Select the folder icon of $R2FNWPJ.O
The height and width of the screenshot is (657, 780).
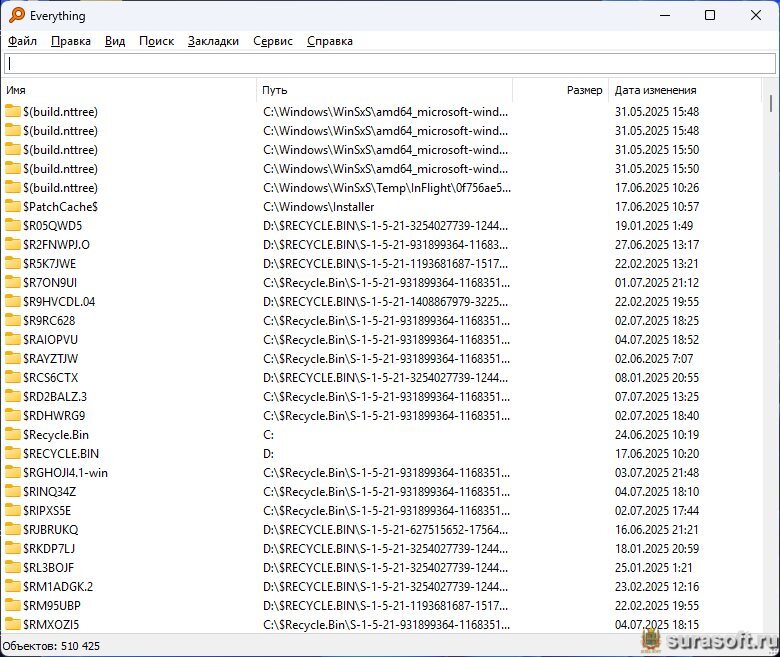pos(13,244)
